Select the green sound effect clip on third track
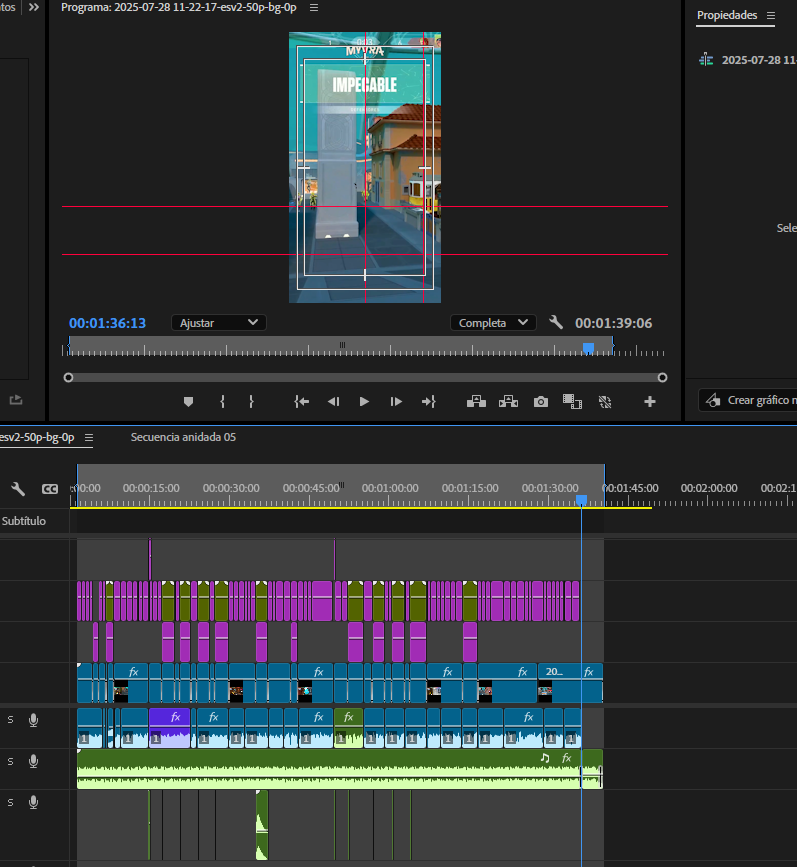The height and width of the screenshot is (867, 797). 262,825
